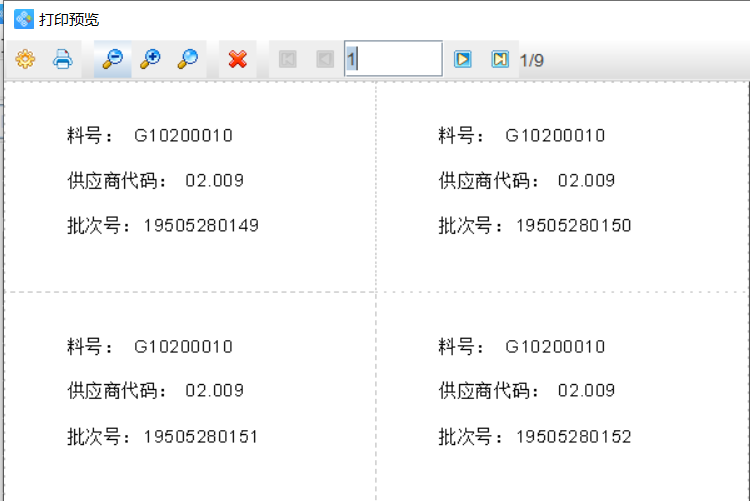Image resolution: width=750 pixels, height=501 pixels.
Task: Click the page number input field
Action: click(x=393, y=59)
